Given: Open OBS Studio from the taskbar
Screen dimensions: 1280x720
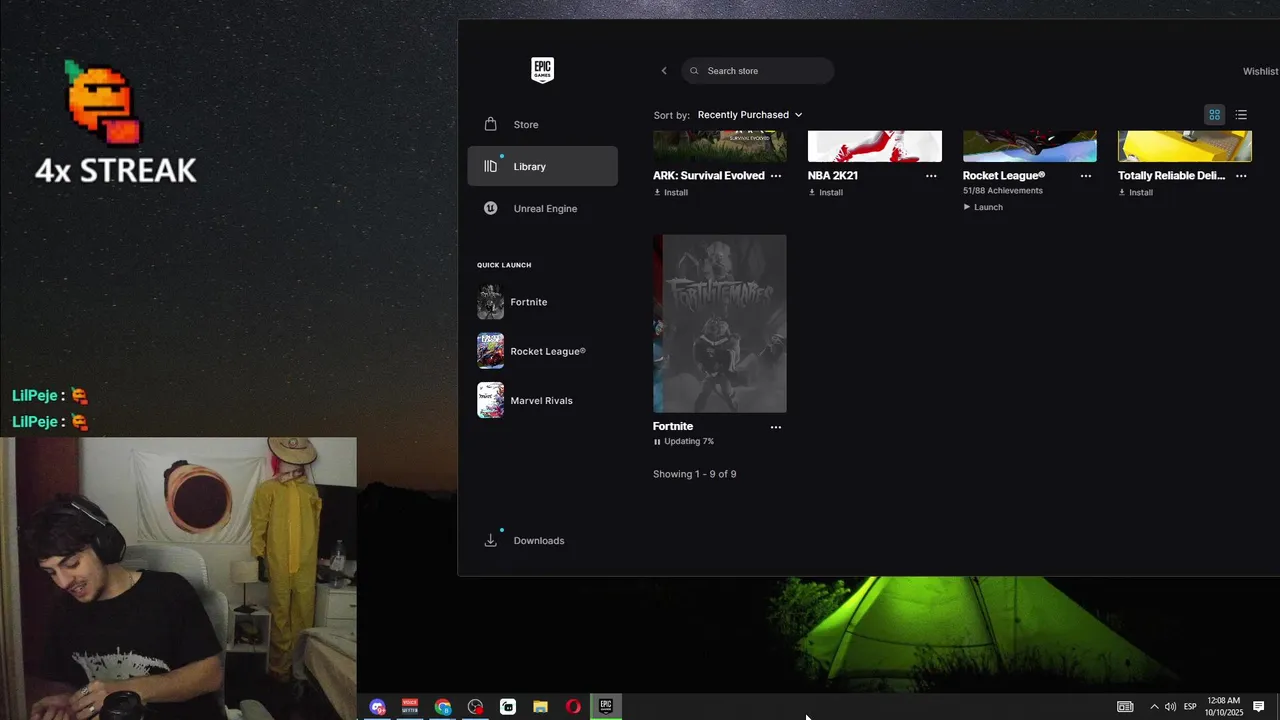Looking at the screenshot, I should click(x=475, y=707).
